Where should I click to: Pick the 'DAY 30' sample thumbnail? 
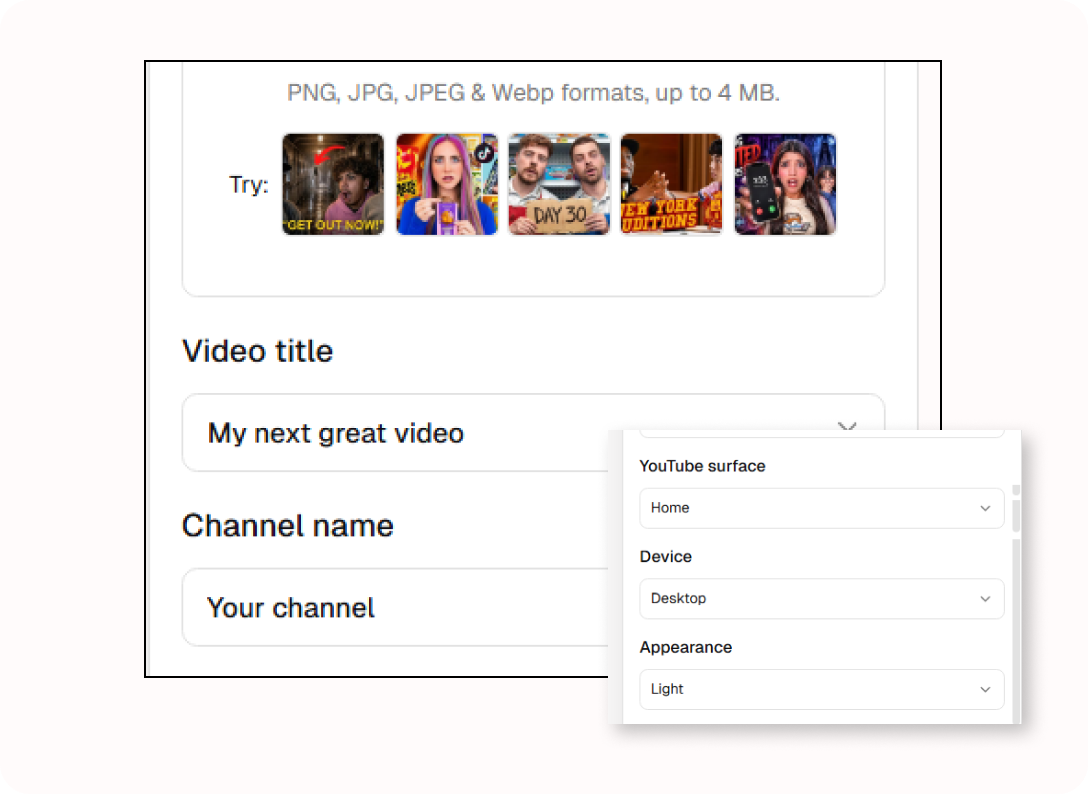(x=559, y=185)
